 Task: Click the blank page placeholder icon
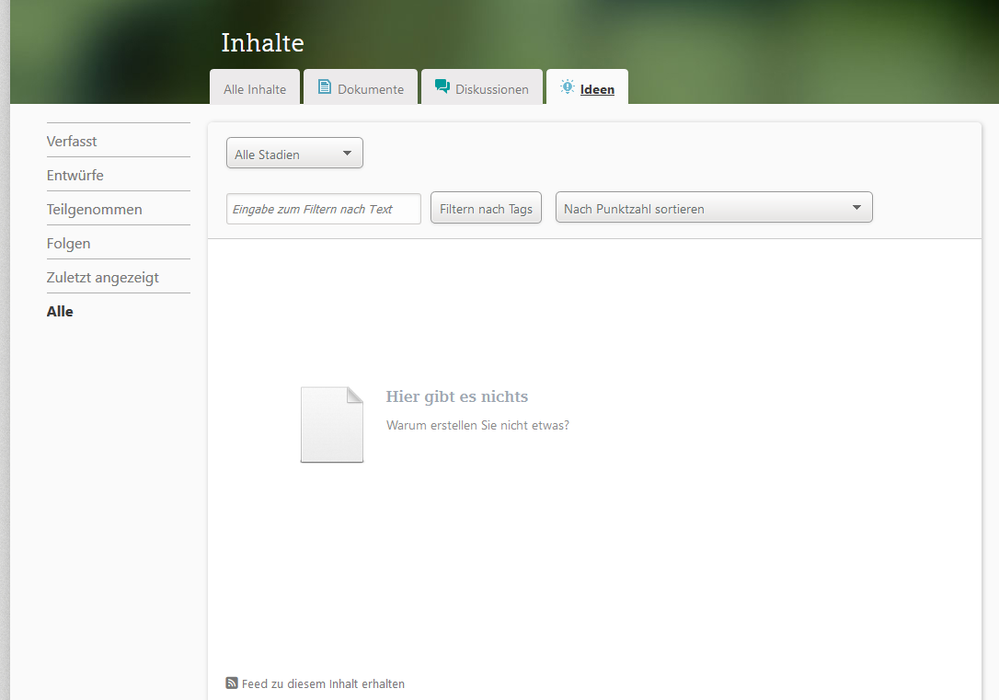(x=332, y=424)
